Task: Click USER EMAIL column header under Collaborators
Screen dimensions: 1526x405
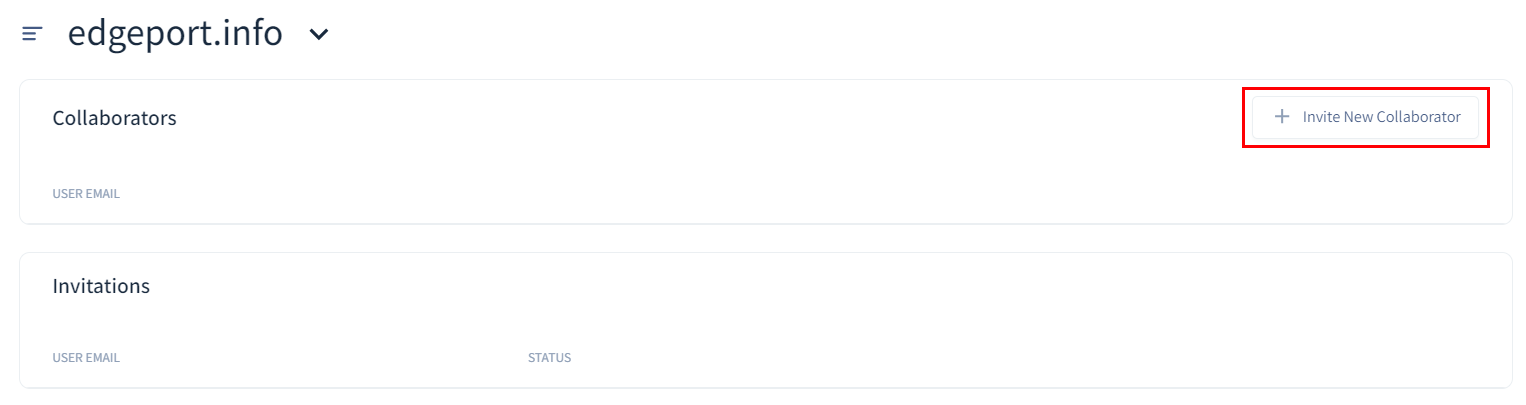Action: (x=86, y=194)
